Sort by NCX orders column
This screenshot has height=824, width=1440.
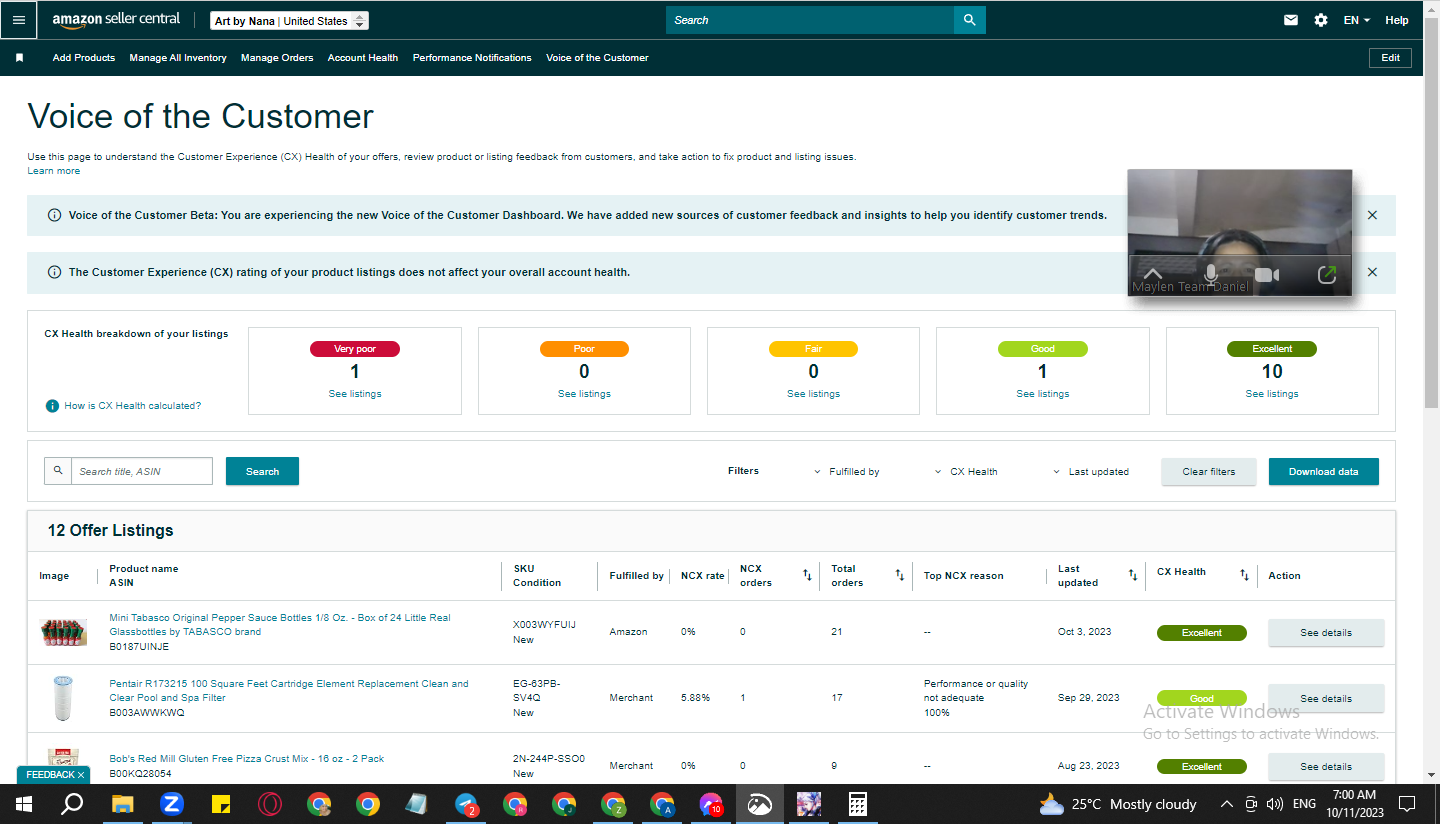point(807,575)
